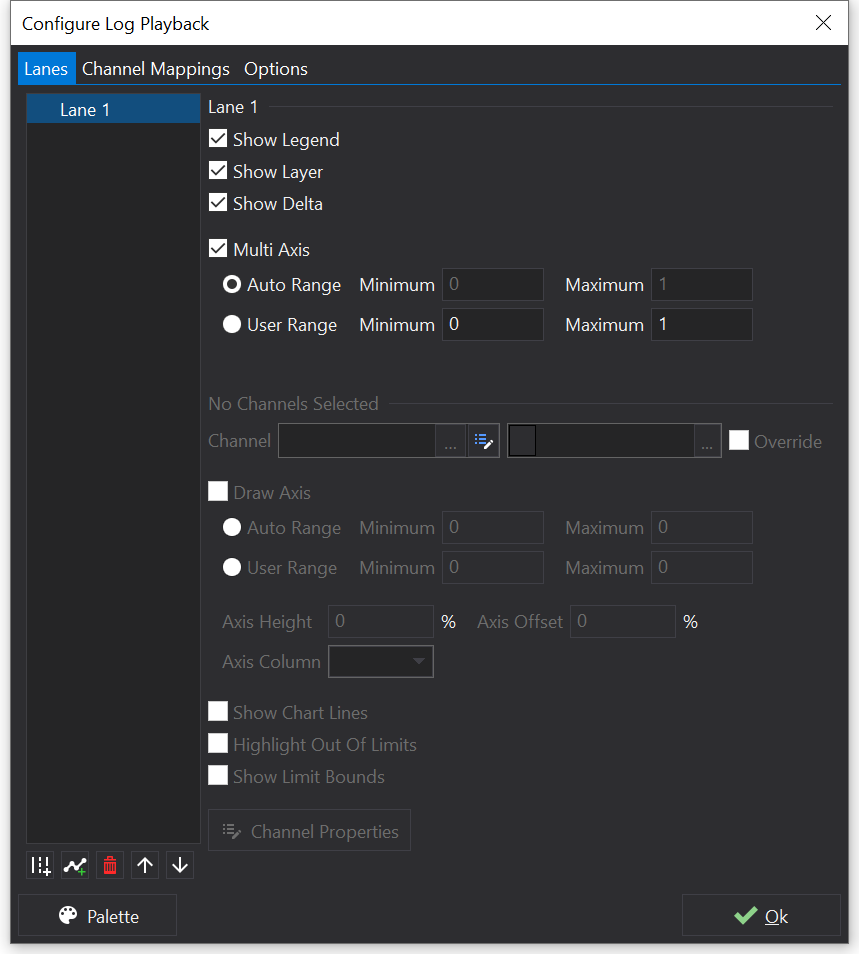Screen dimensions: 859x954
Task: Open the Options tab
Action: point(276,69)
